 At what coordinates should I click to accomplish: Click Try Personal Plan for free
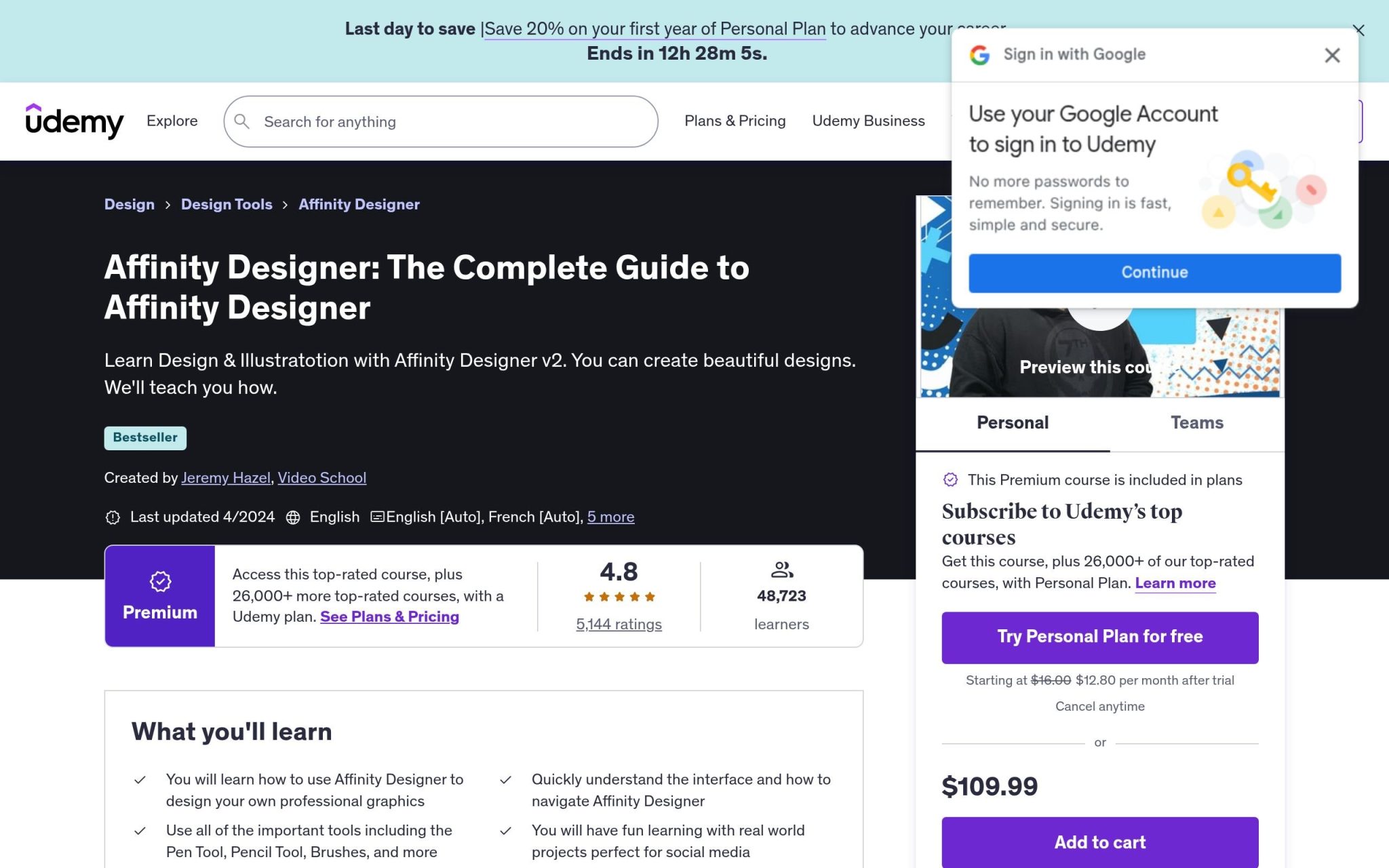(1099, 637)
